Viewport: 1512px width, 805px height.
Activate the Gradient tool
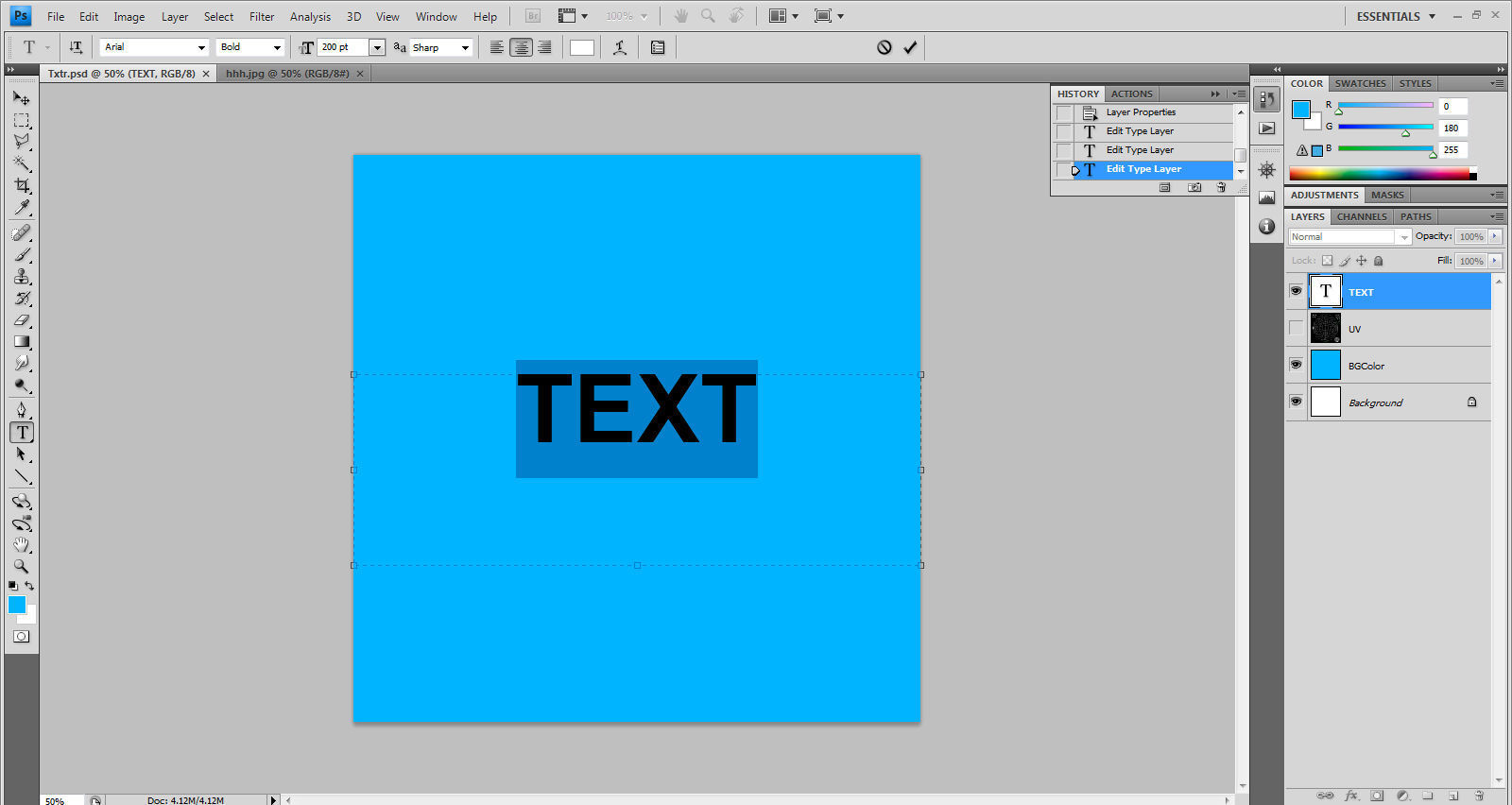(x=22, y=342)
